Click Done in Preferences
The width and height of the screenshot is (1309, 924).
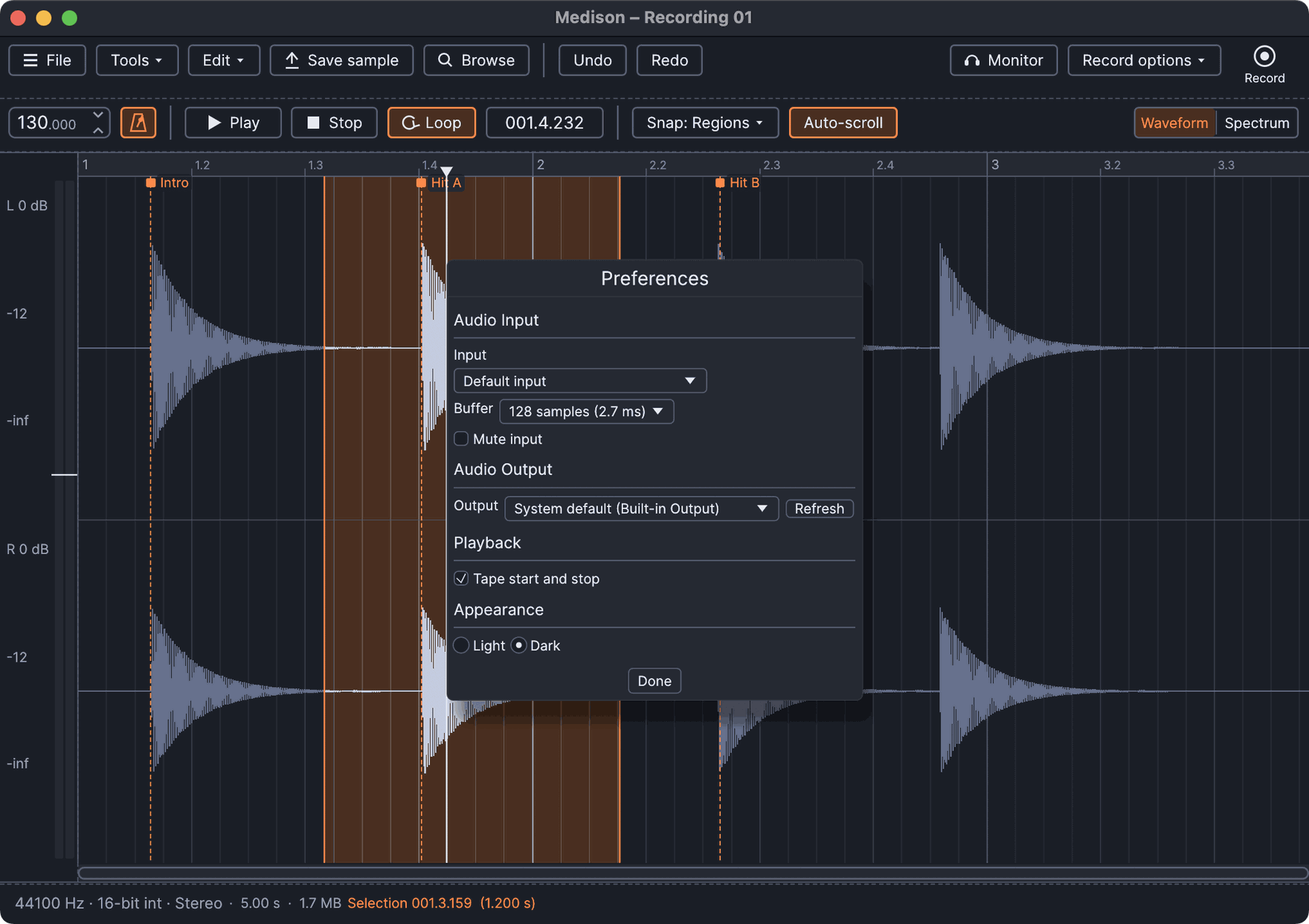click(x=654, y=681)
